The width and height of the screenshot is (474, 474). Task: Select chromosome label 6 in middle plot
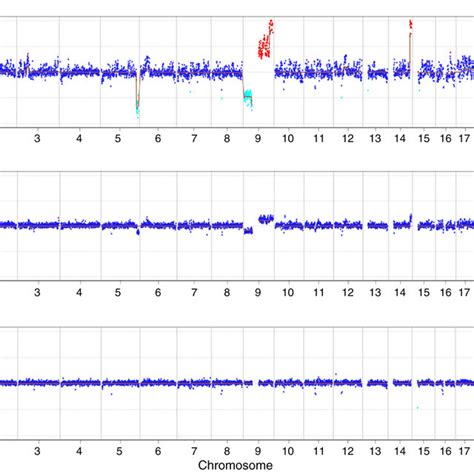click(158, 293)
